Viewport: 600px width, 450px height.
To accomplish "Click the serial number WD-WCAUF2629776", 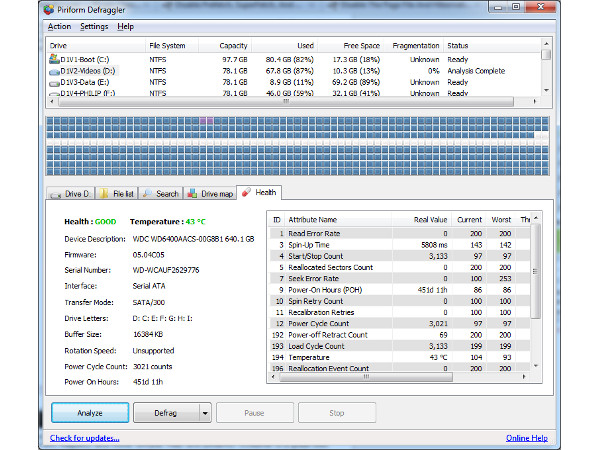I will click(166, 270).
